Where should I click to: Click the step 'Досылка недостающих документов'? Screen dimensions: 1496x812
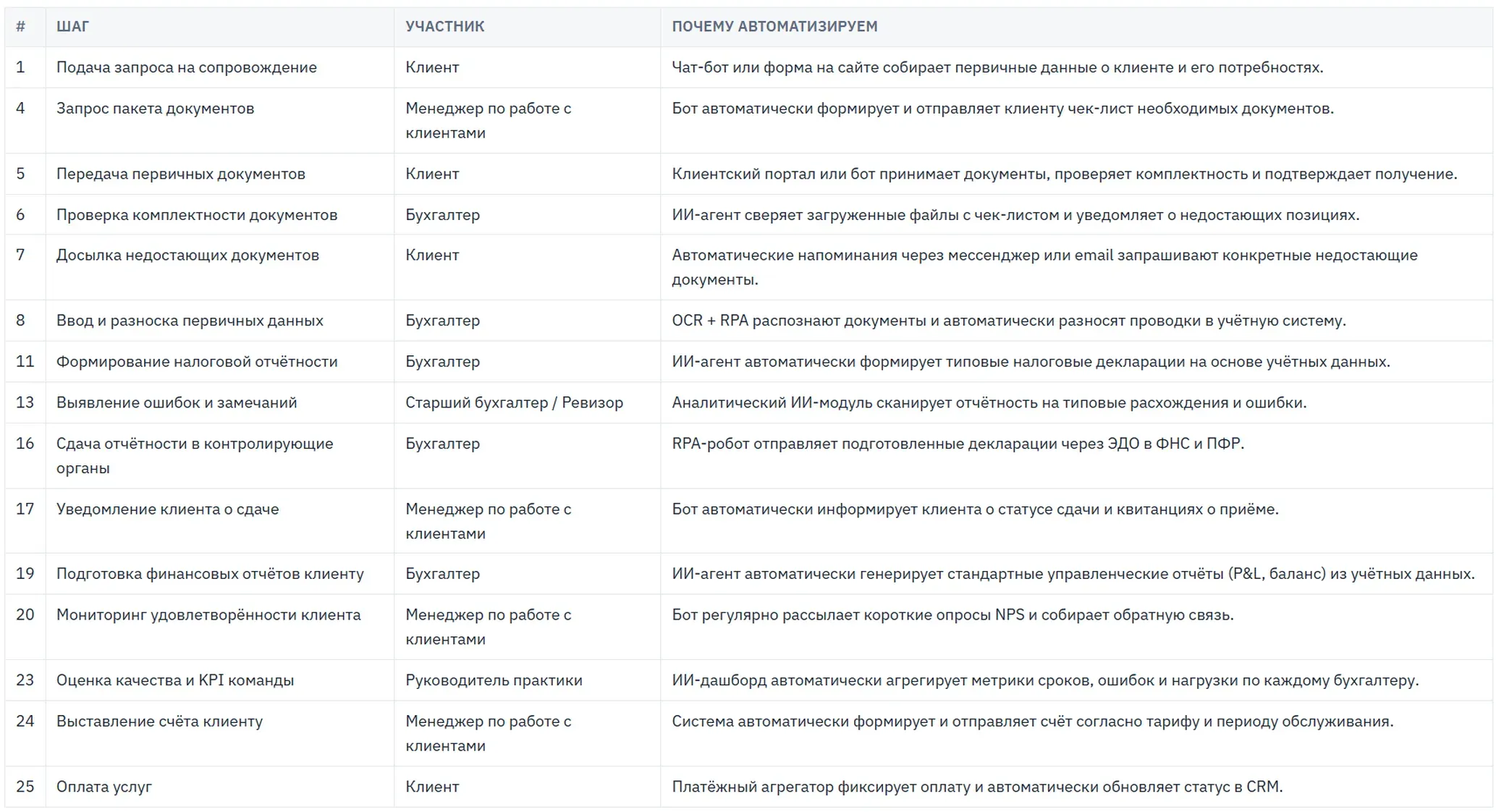coord(187,255)
